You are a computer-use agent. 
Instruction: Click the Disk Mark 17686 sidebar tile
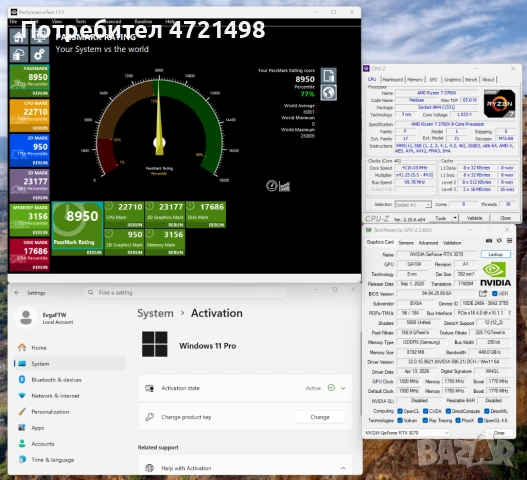coord(30,255)
